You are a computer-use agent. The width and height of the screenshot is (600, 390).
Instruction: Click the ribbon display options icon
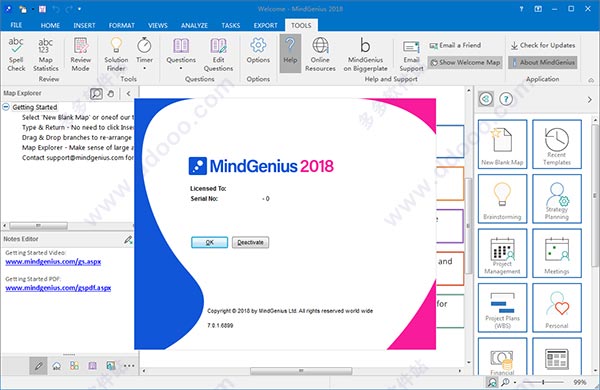point(538,9)
